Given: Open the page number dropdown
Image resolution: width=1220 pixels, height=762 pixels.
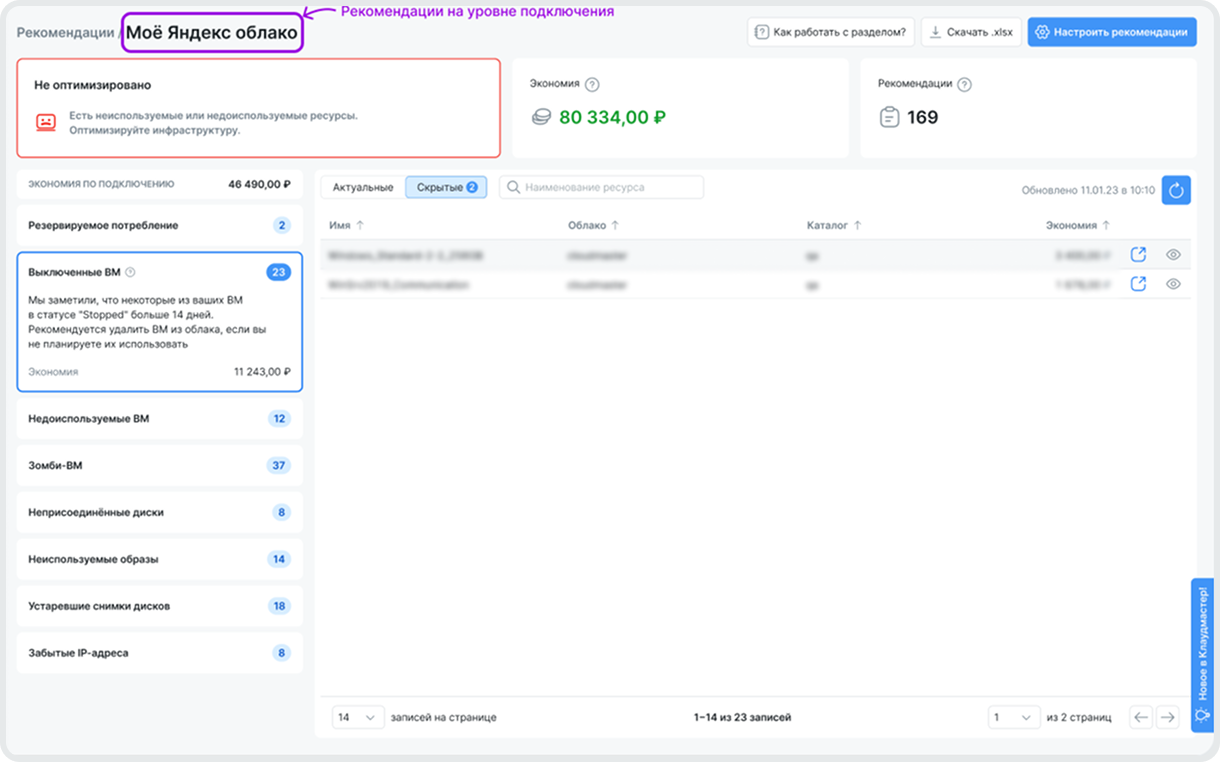Looking at the screenshot, I should click(1012, 717).
